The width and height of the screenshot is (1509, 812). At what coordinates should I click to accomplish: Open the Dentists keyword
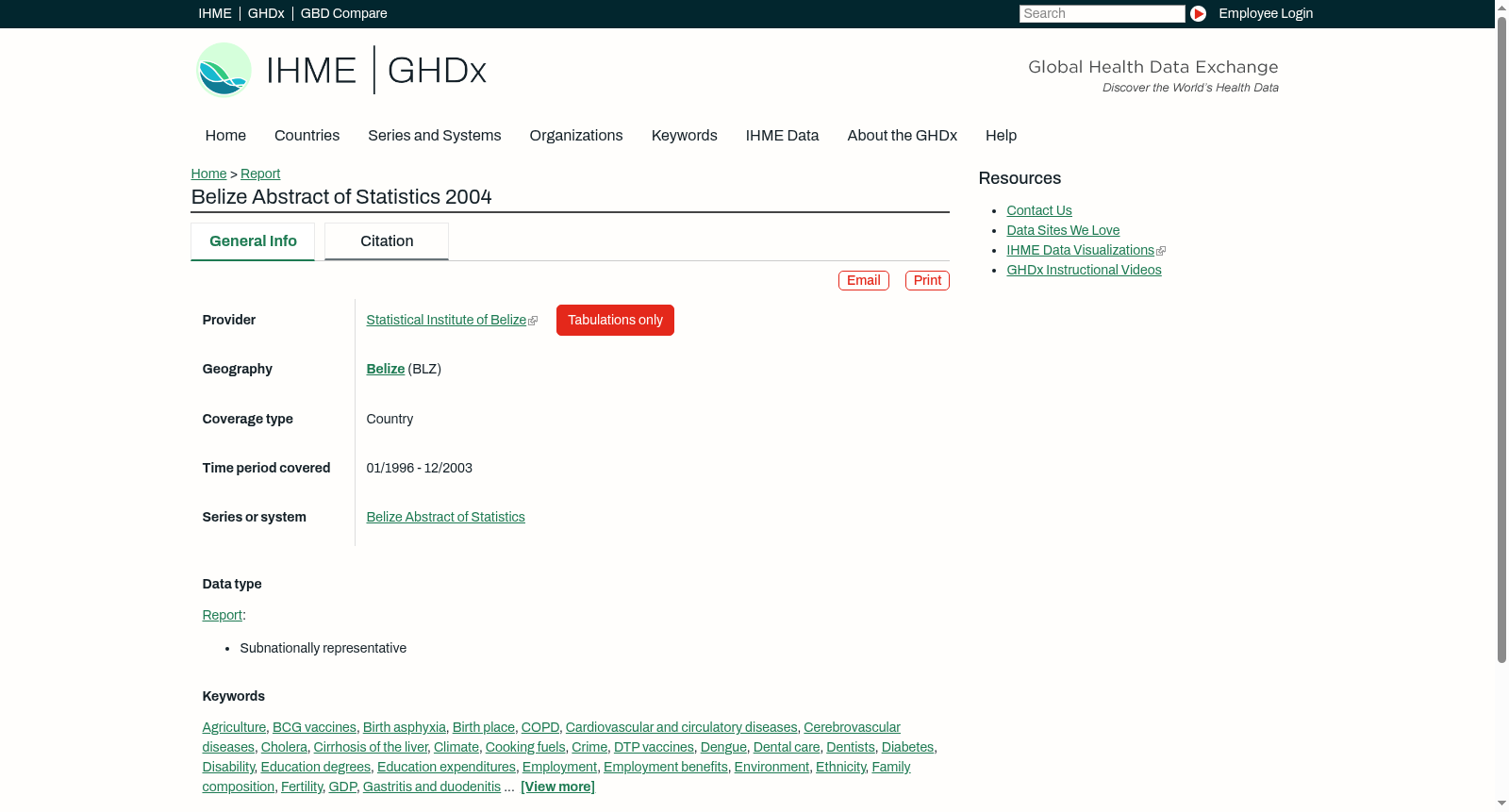click(x=851, y=747)
